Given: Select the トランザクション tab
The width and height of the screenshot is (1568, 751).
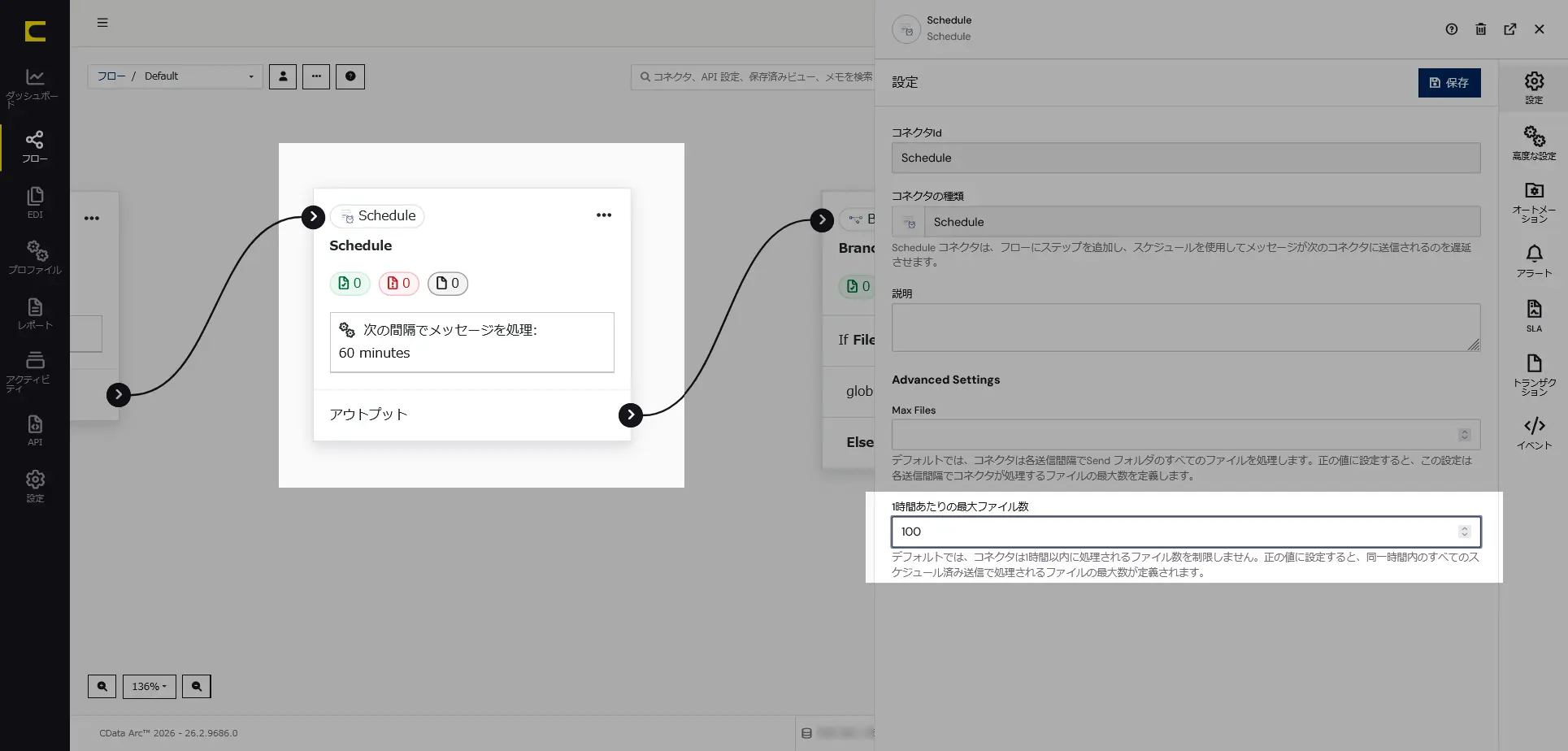Looking at the screenshot, I should click(1534, 375).
